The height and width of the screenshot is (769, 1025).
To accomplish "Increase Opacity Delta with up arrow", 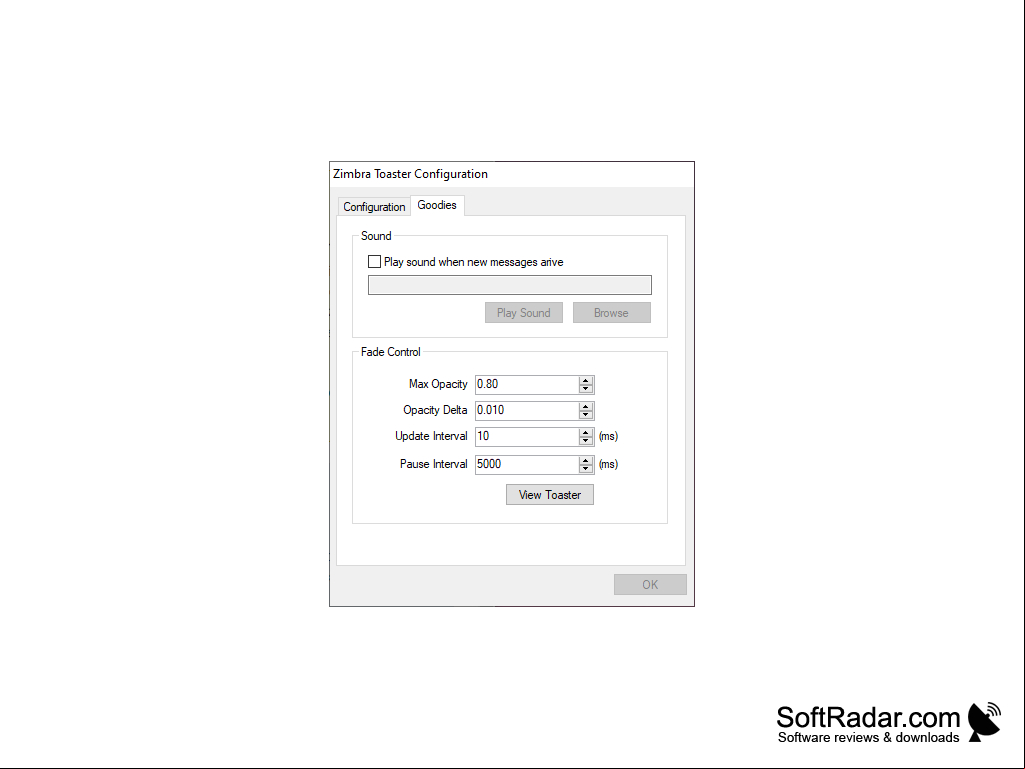I will coord(586,407).
